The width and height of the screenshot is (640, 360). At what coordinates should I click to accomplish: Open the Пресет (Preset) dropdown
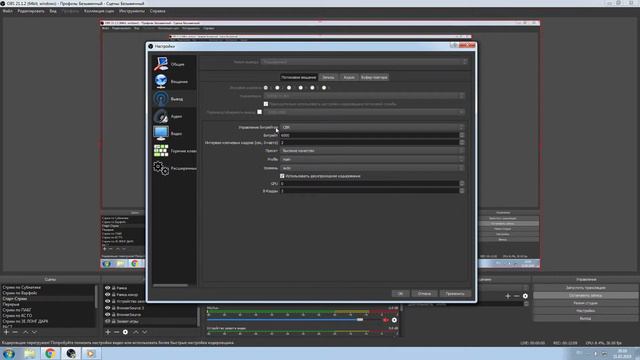click(x=372, y=151)
